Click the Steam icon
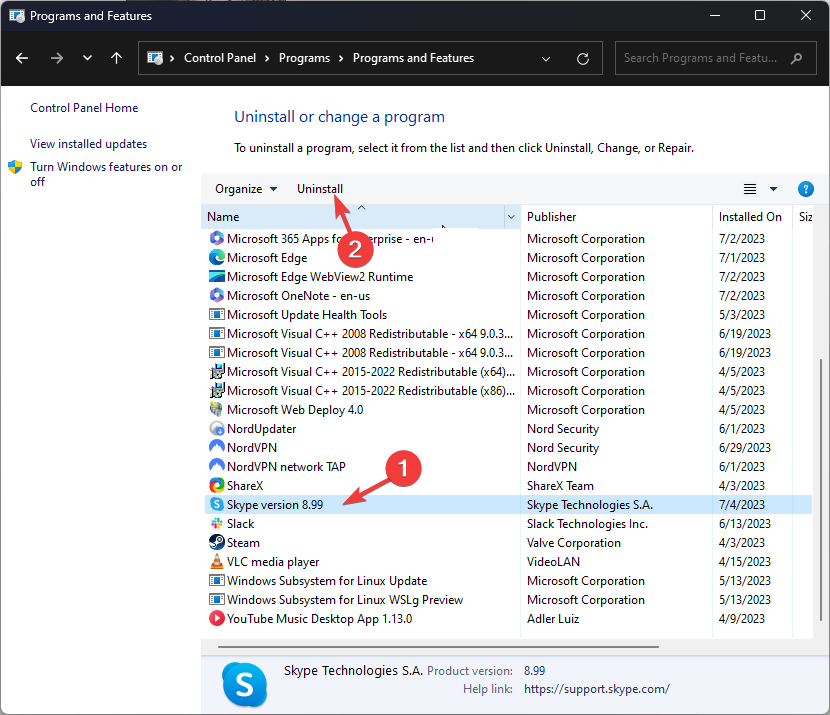This screenshot has height=715, width=830. click(x=216, y=542)
